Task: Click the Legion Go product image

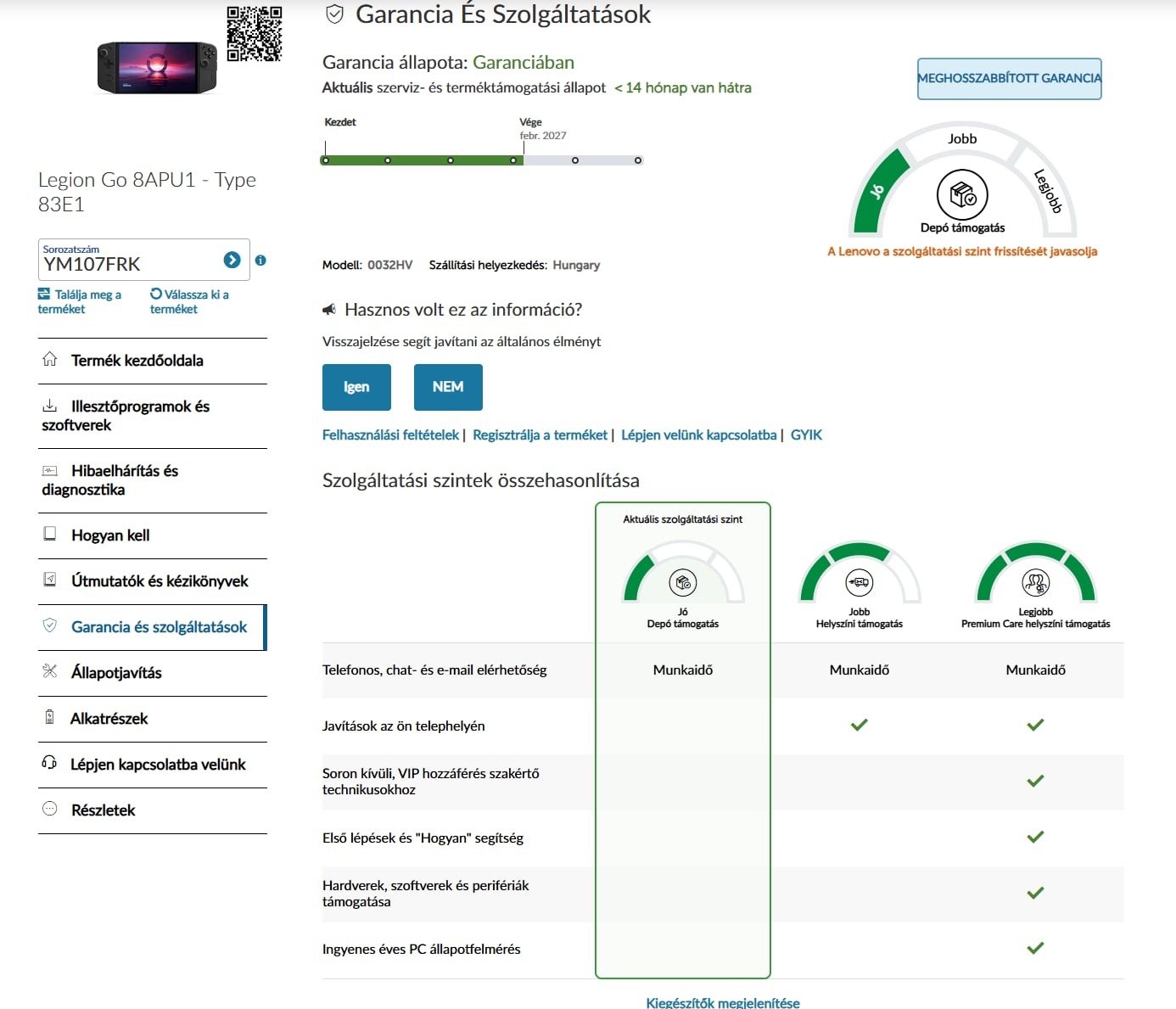Action: click(x=157, y=67)
